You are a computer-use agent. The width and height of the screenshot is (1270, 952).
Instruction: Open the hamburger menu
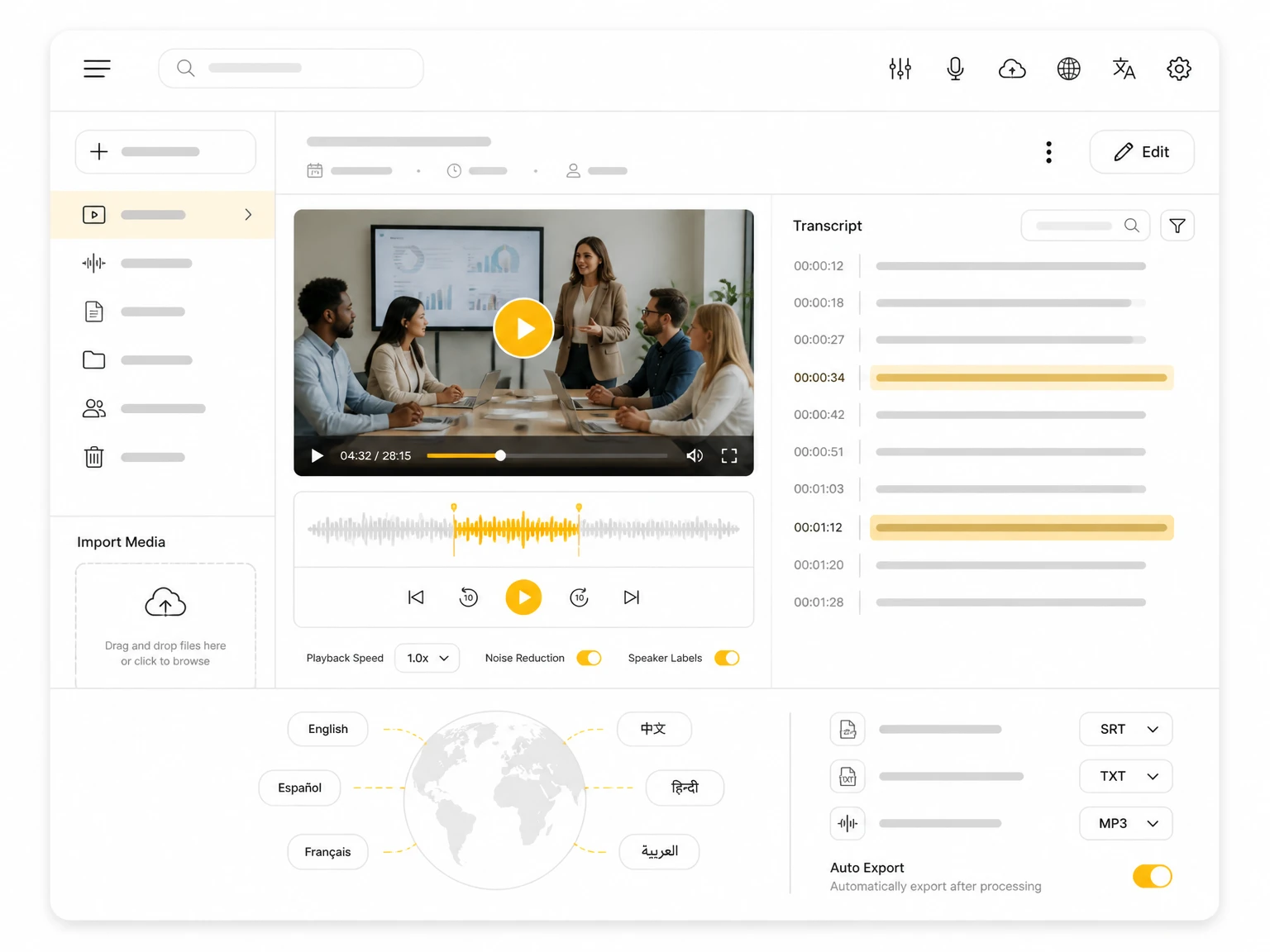pos(97,69)
